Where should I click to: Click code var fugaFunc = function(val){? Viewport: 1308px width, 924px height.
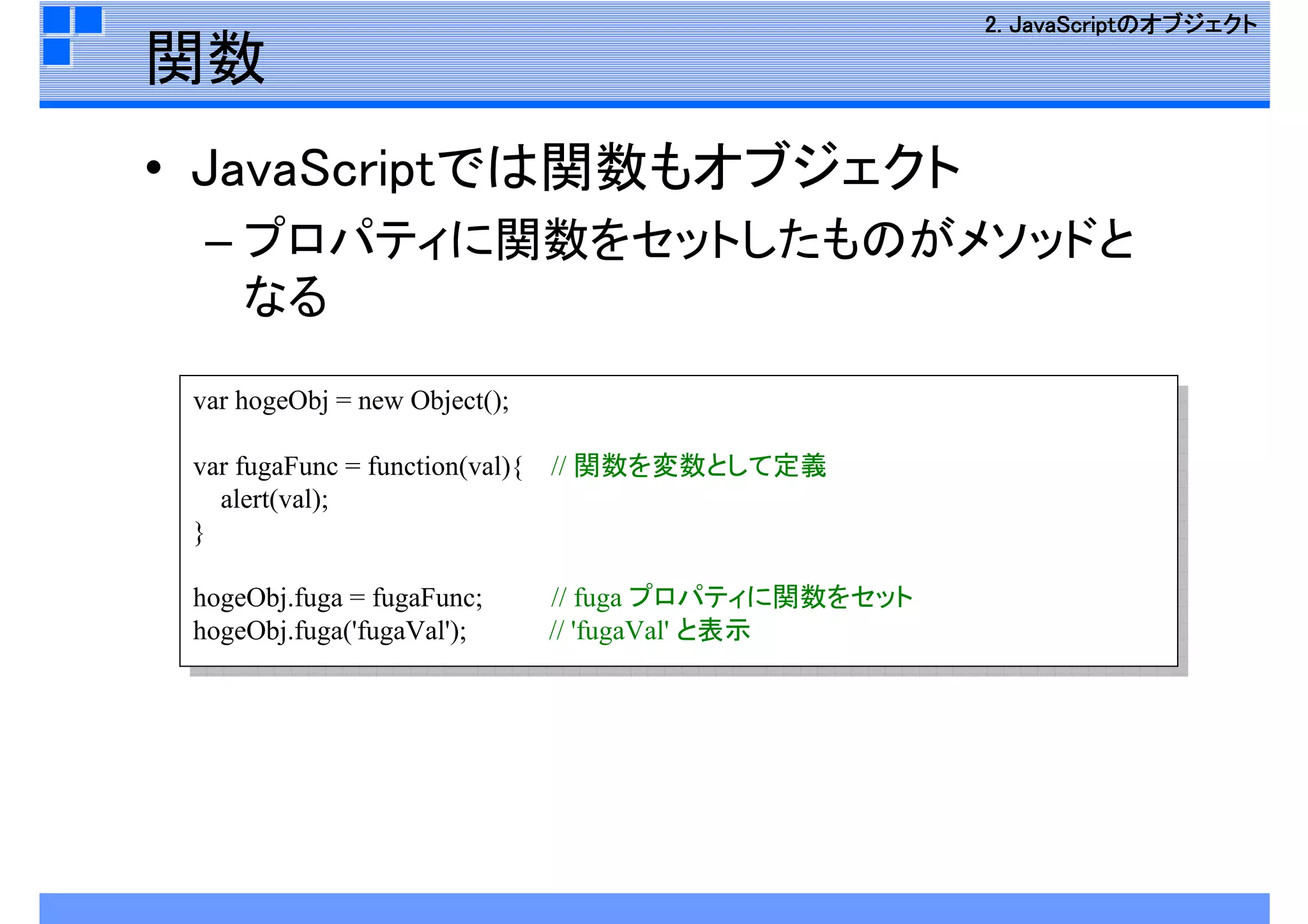coord(358,467)
